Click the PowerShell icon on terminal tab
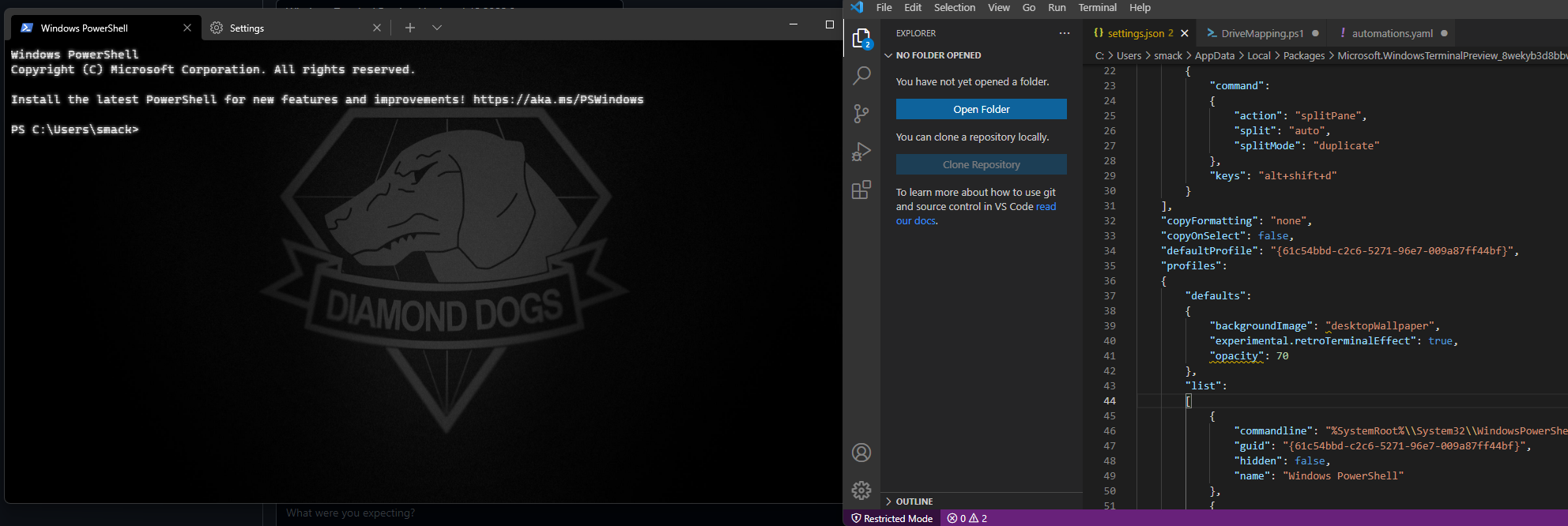This screenshot has height=526, width=1568. (27, 28)
